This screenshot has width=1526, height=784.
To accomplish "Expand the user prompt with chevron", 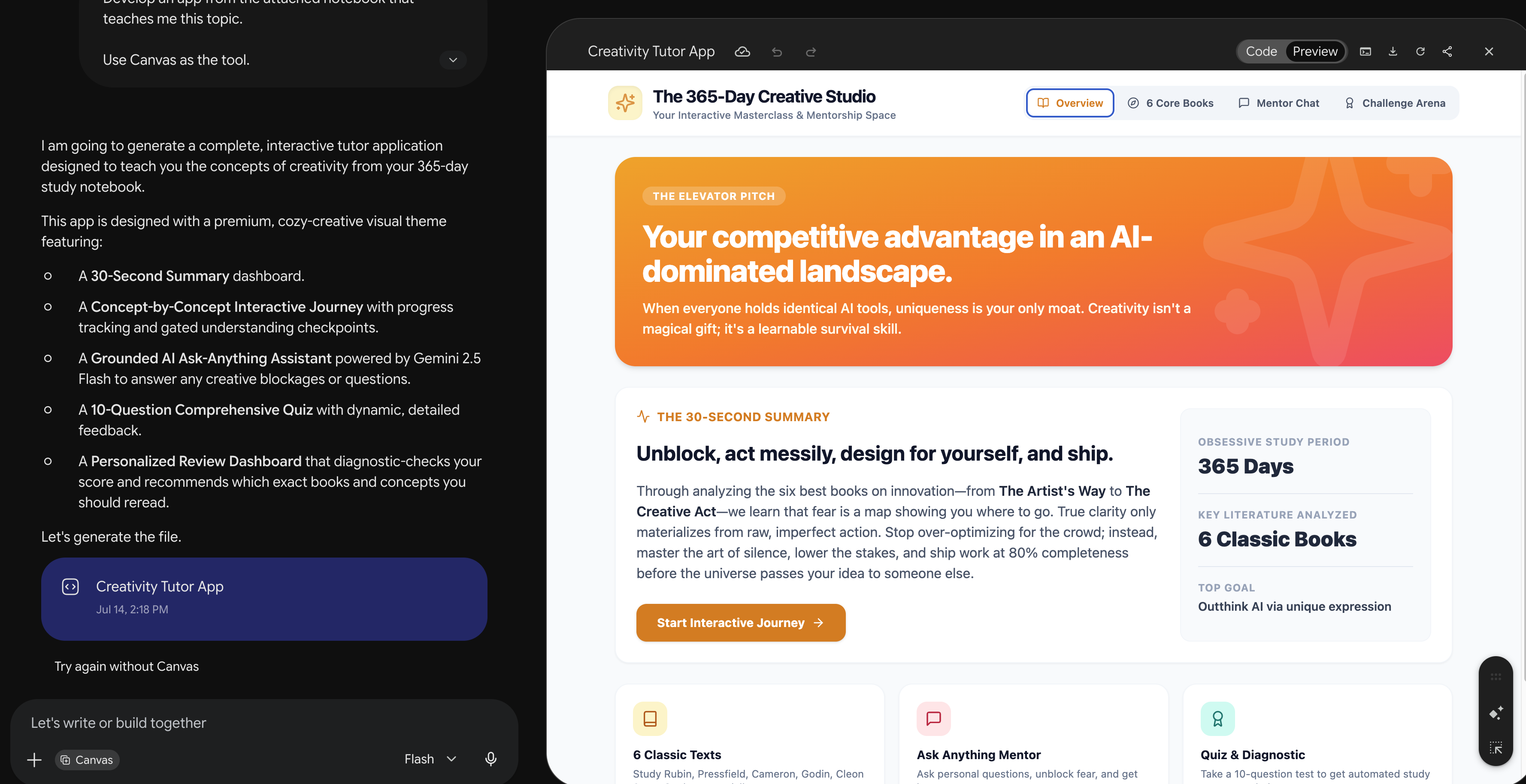I will 453,60.
